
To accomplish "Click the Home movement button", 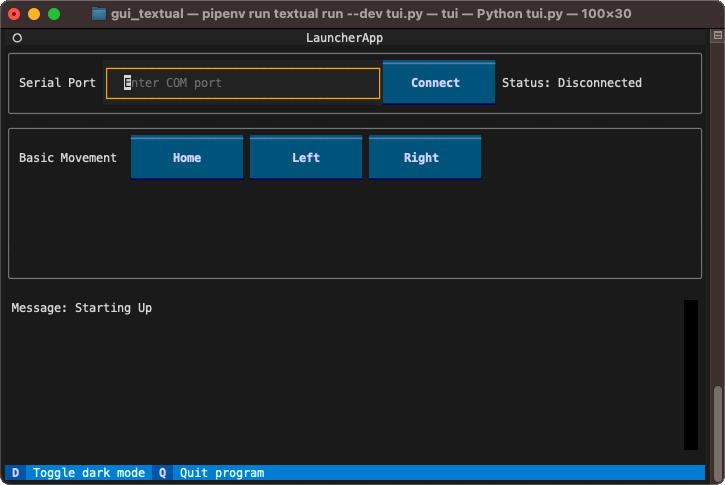I will point(187,158).
